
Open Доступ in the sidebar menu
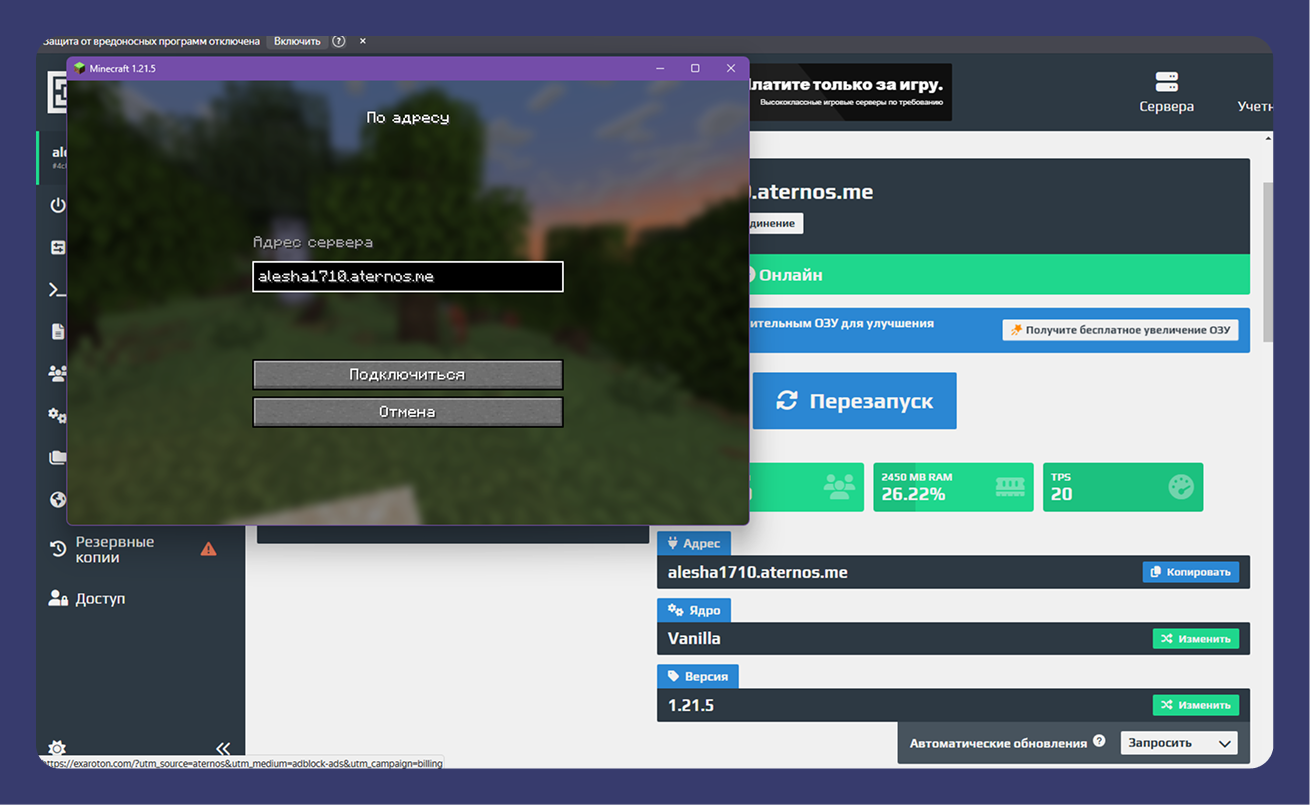click(x=100, y=599)
